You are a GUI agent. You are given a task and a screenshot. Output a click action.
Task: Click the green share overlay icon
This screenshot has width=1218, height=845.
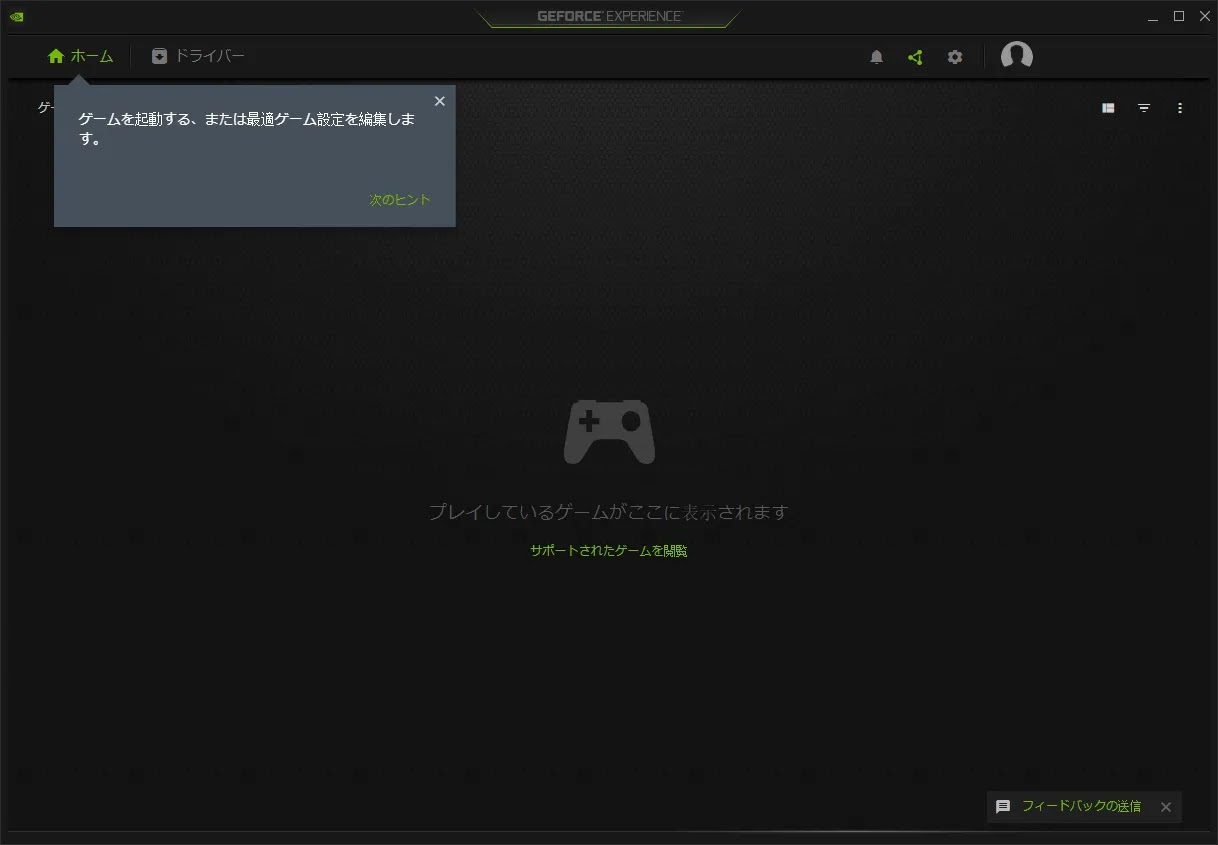pyautogui.click(x=915, y=57)
